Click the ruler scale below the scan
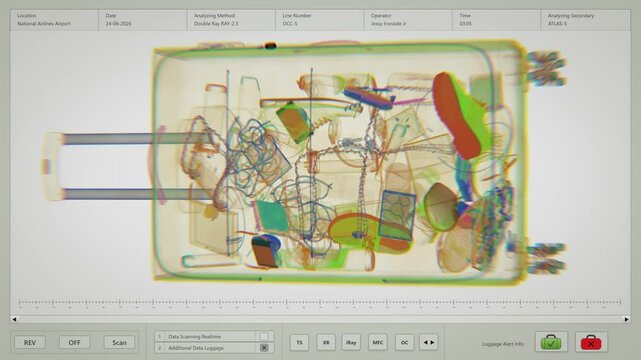This screenshot has width=641, height=360. [x=320, y=303]
